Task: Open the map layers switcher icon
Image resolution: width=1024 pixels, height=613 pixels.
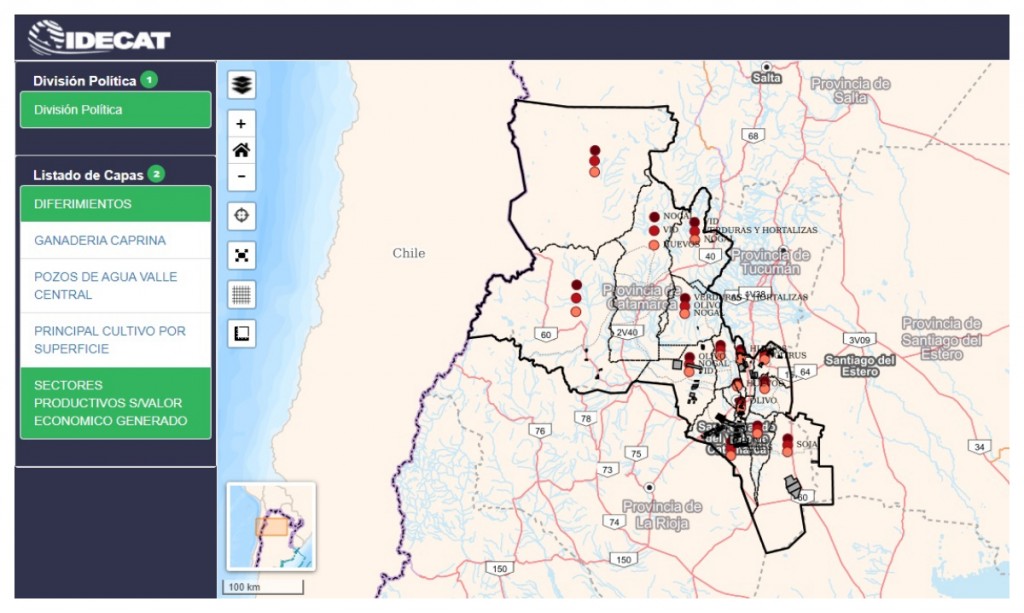Action: click(241, 85)
